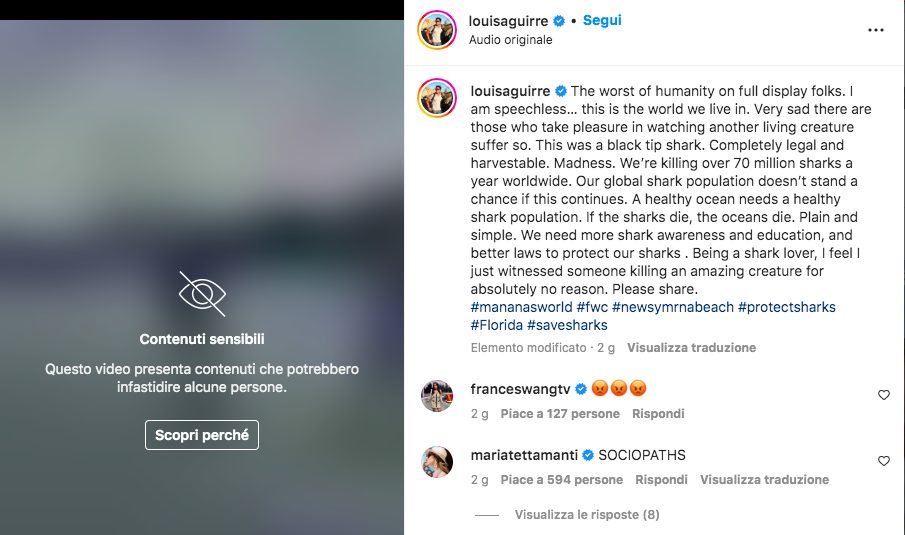Like the franceswangtv comment with heart

coord(883,395)
